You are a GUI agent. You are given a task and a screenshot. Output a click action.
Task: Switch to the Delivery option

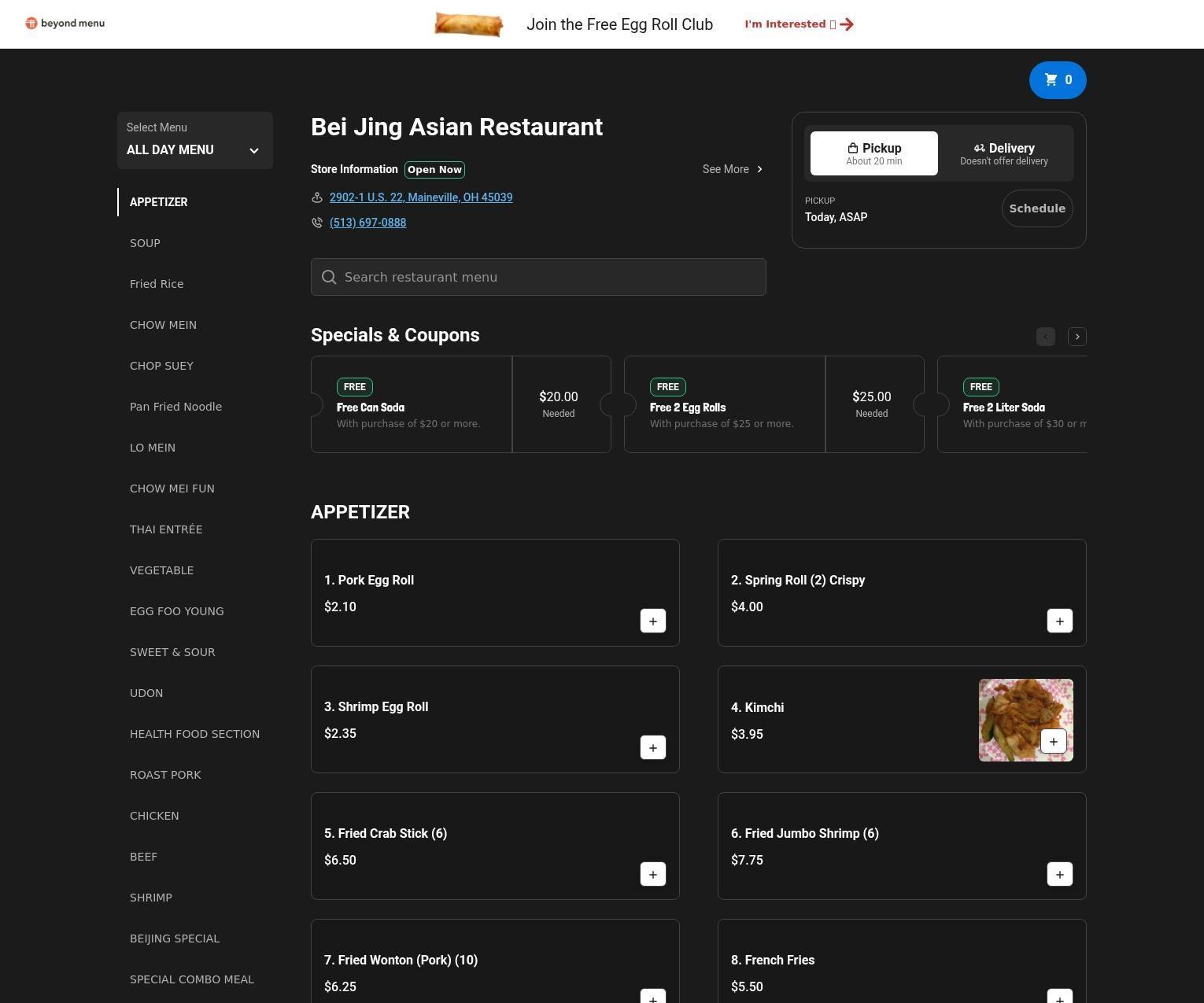1003,153
